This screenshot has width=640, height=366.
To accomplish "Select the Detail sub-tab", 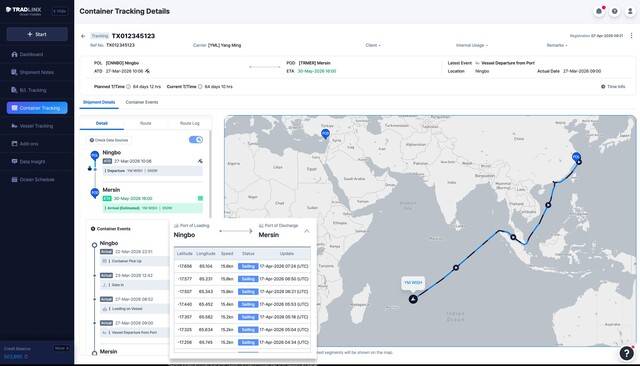I will [x=102, y=123].
